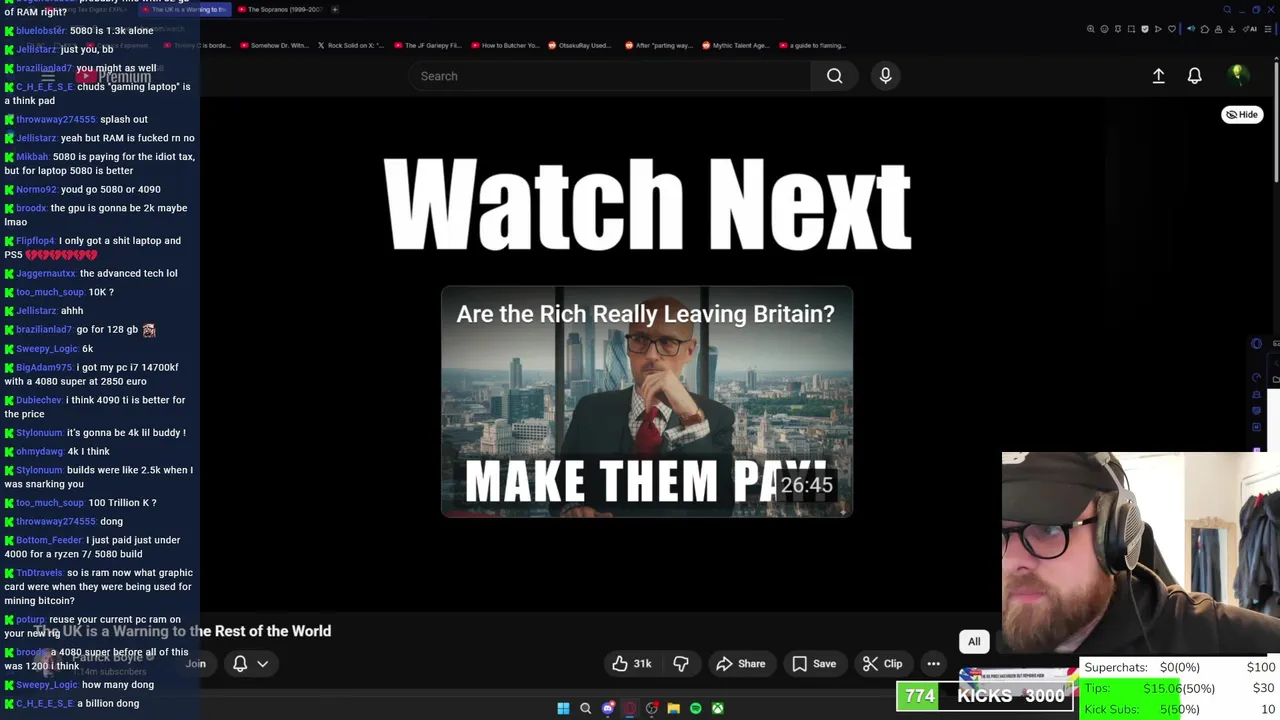
Task: Click the Join channel button
Action: [x=195, y=664]
